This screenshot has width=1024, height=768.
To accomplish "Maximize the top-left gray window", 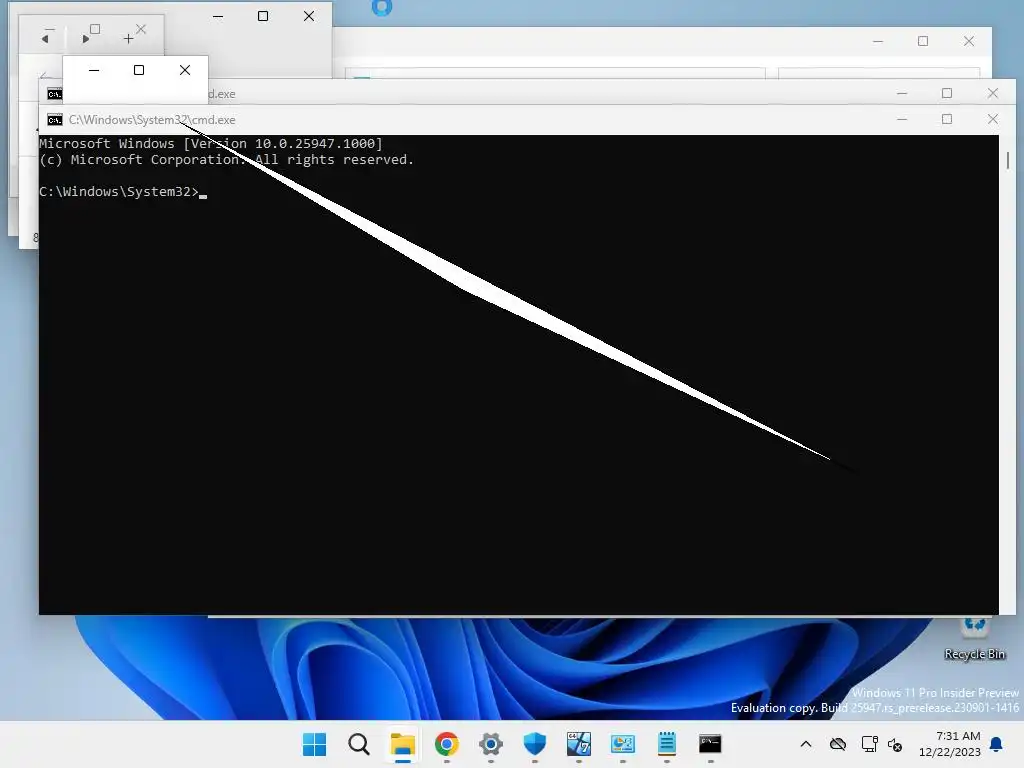I will (x=263, y=16).
